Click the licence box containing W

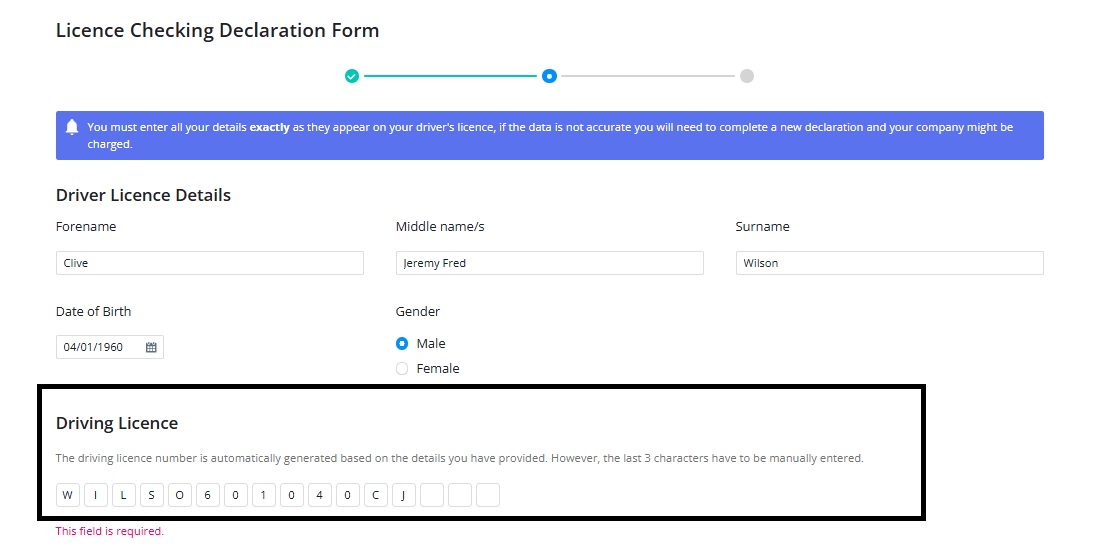(x=67, y=495)
